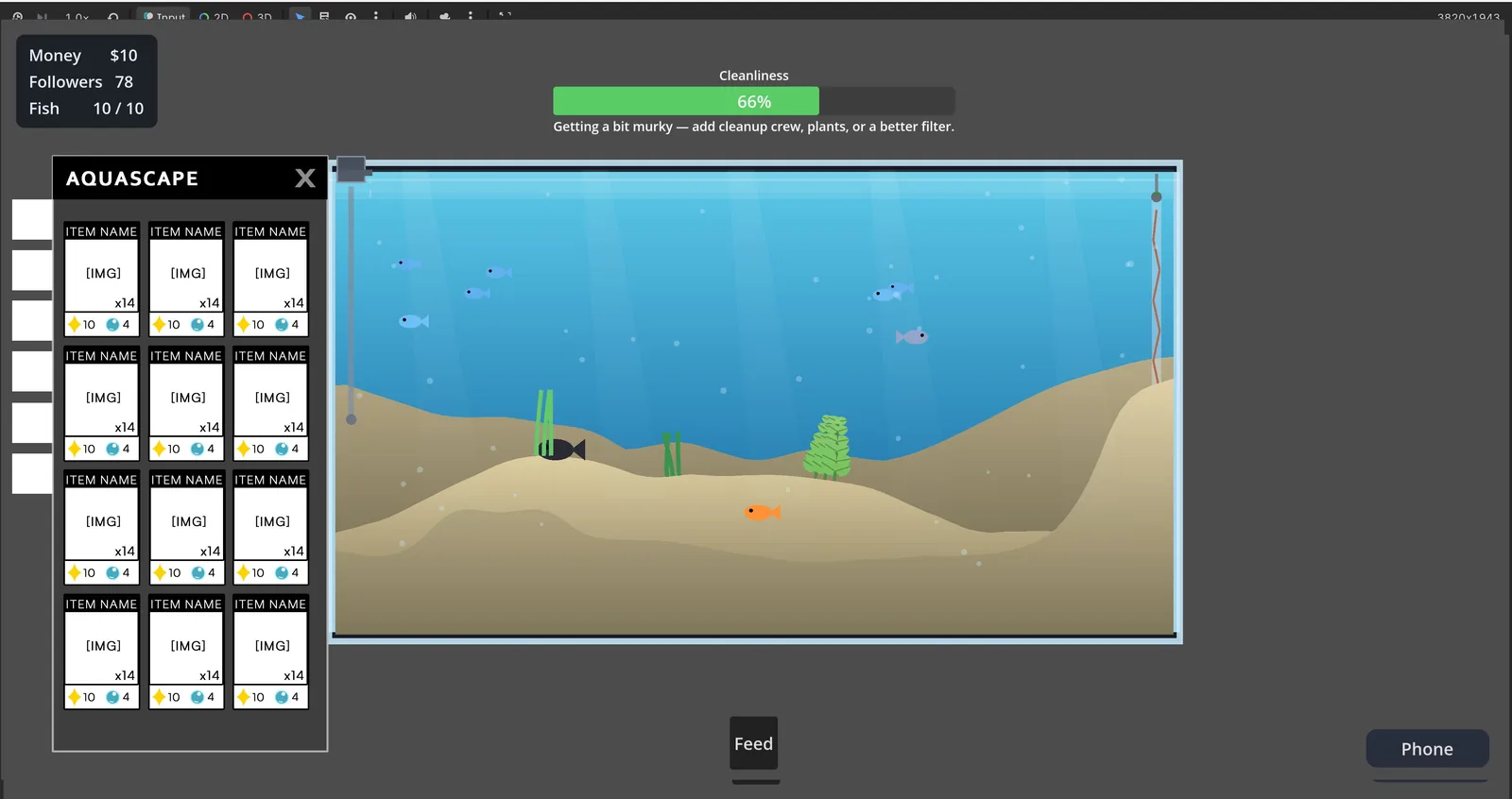Switch to 2D view in top toolbar

pos(215,16)
